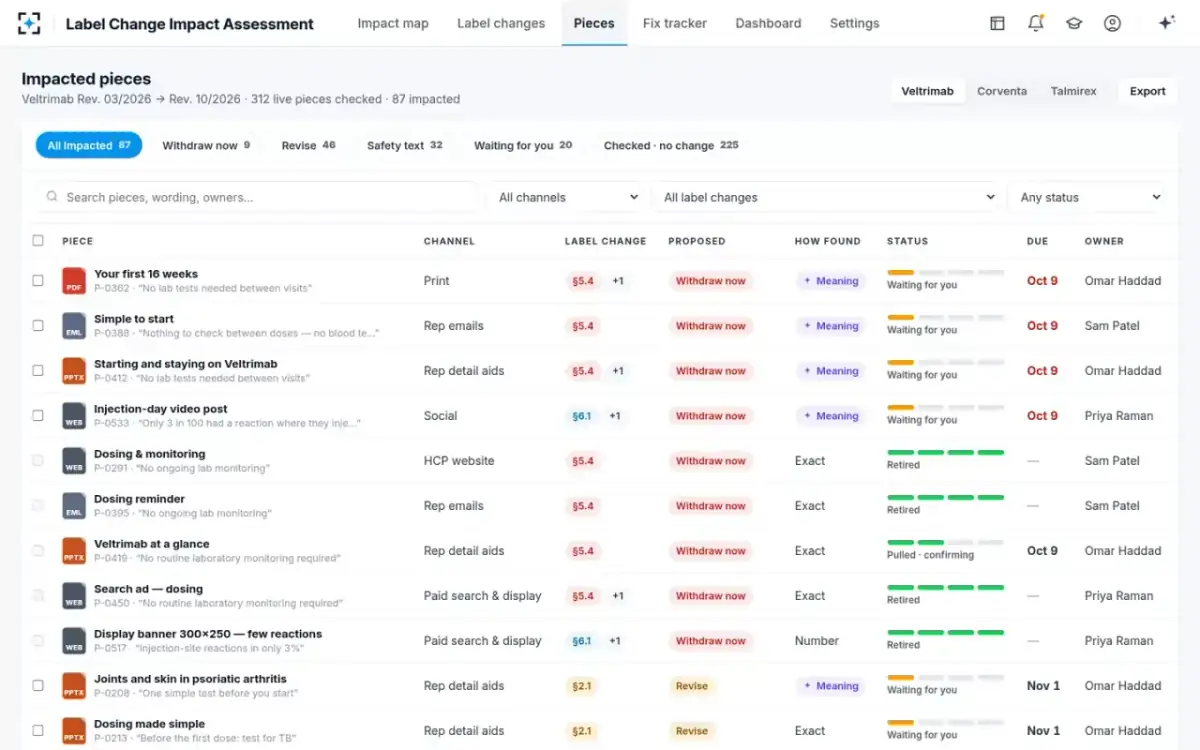This screenshot has height=750, width=1200.
Task: Click Meaning sparkle tag on Your first 16 weeks row
Action: pyautogui.click(x=831, y=281)
